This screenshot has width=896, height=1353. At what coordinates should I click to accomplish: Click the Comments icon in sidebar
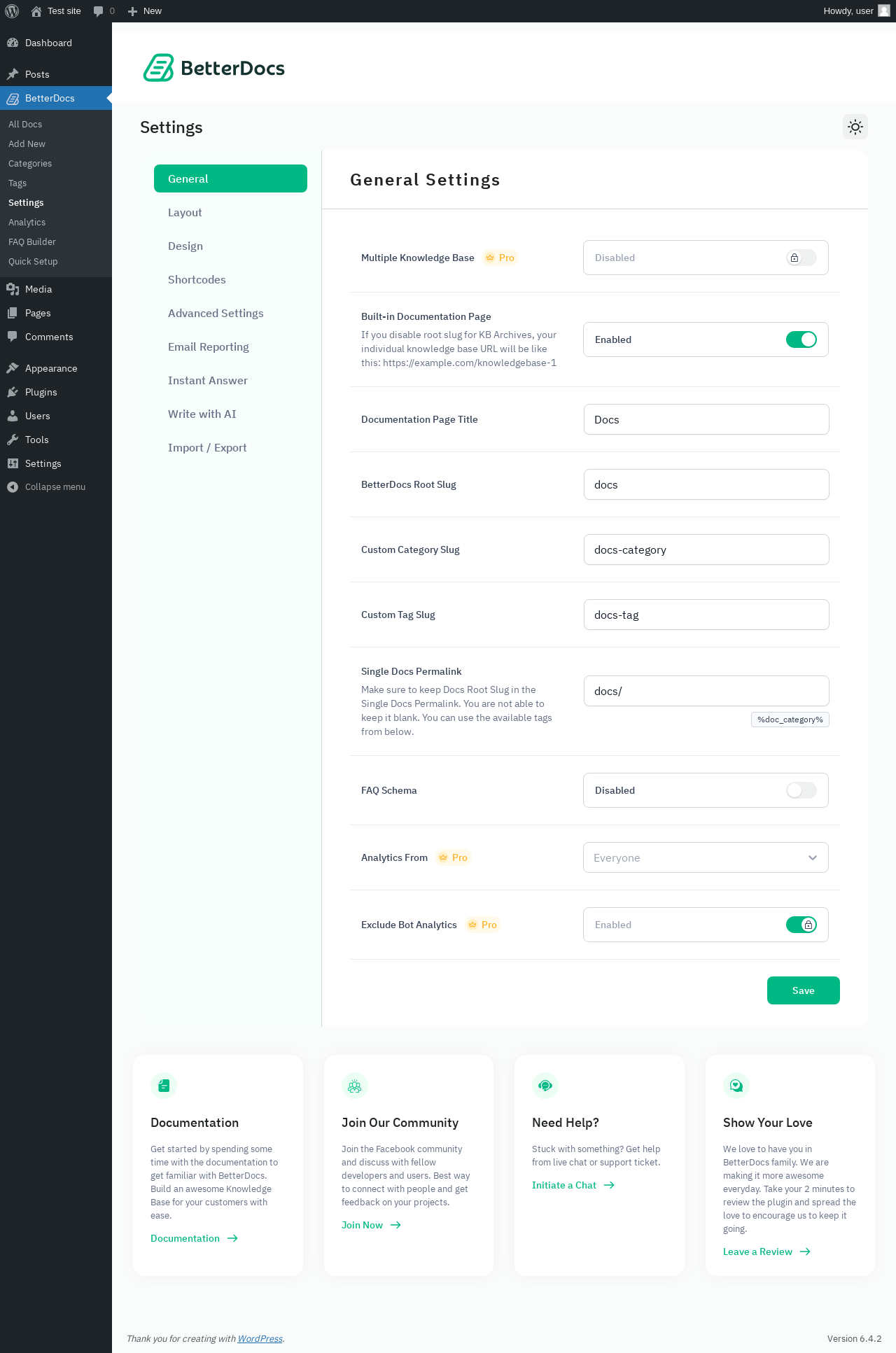point(13,337)
